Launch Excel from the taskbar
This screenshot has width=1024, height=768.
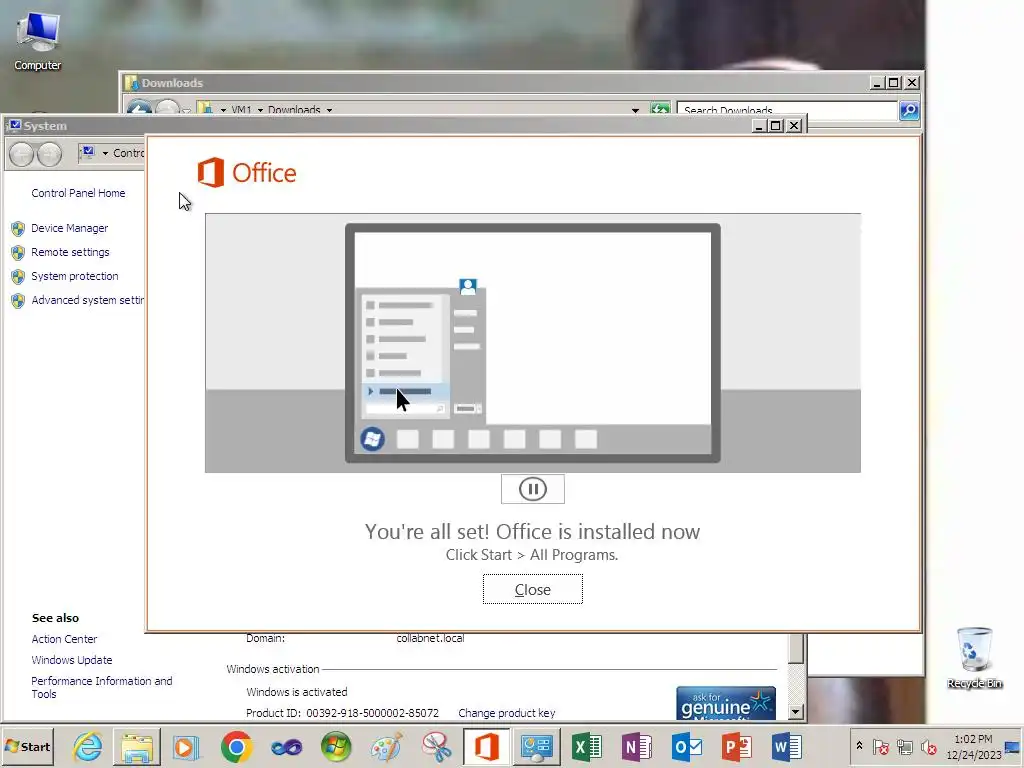[586, 746]
